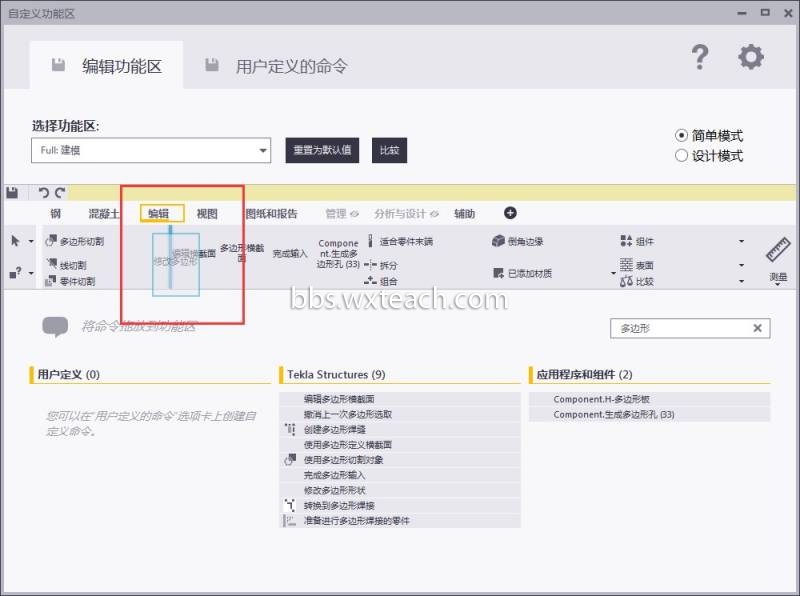
Task: Select the 简单模式 radio button
Action: pos(681,136)
